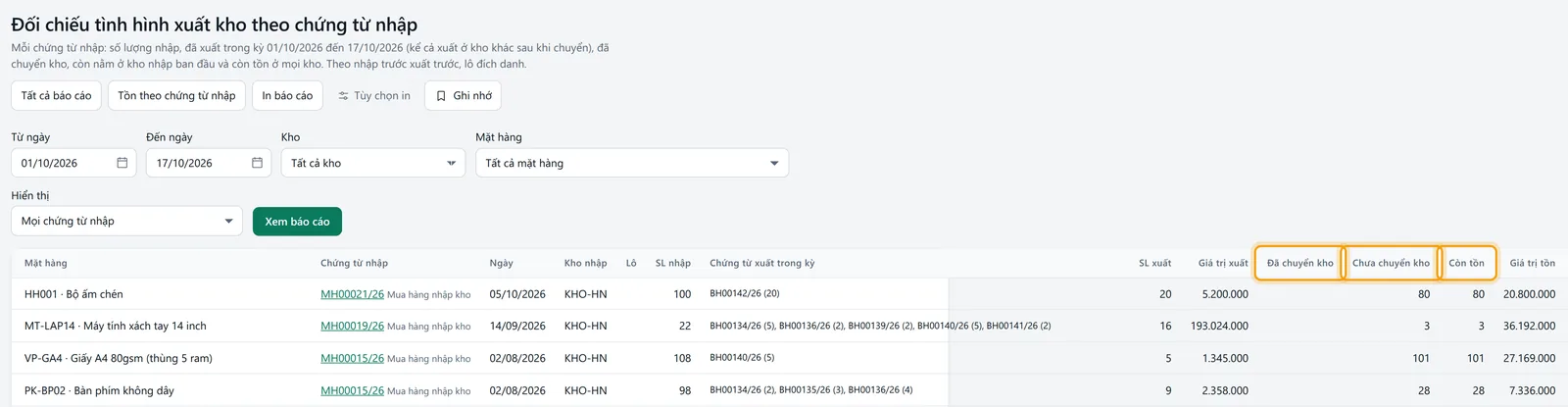
Task: Click the SL nhập column header
Action: pyautogui.click(x=673, y=263)
